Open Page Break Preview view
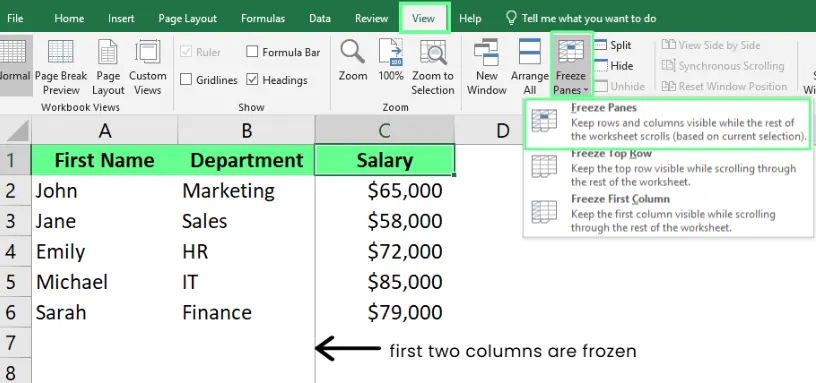The width and height of the screenshot is (816, 383). tap(61, 66)
